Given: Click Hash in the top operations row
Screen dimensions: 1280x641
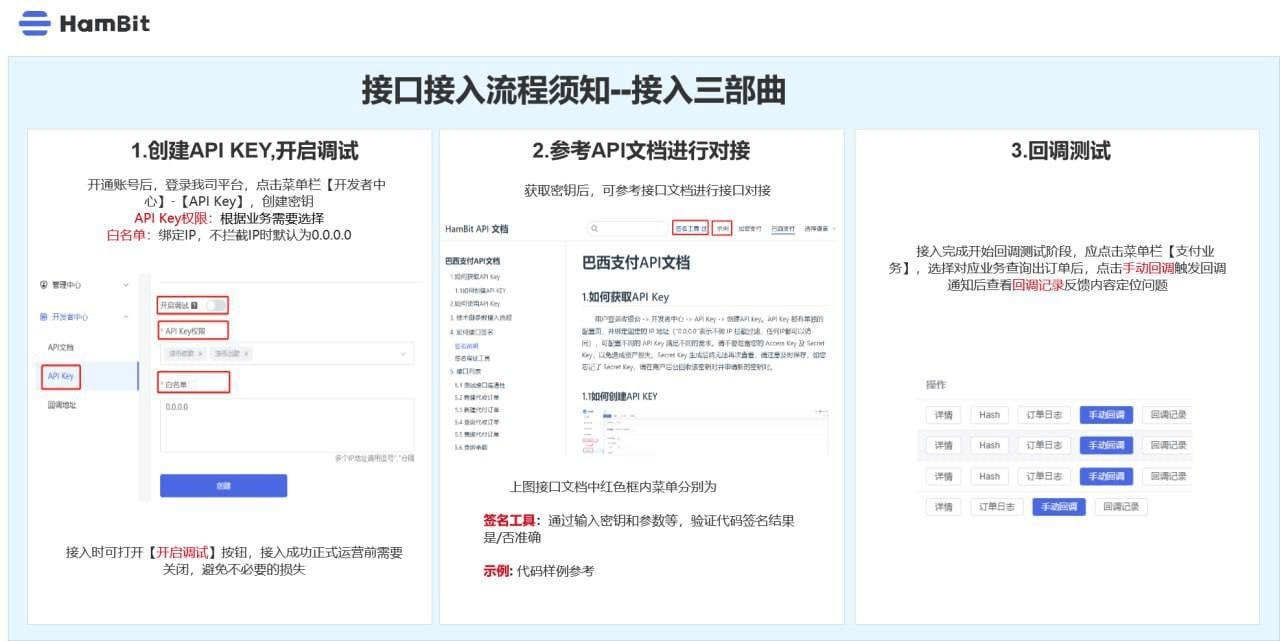Looking at the screenshot, I should (989, 415).
